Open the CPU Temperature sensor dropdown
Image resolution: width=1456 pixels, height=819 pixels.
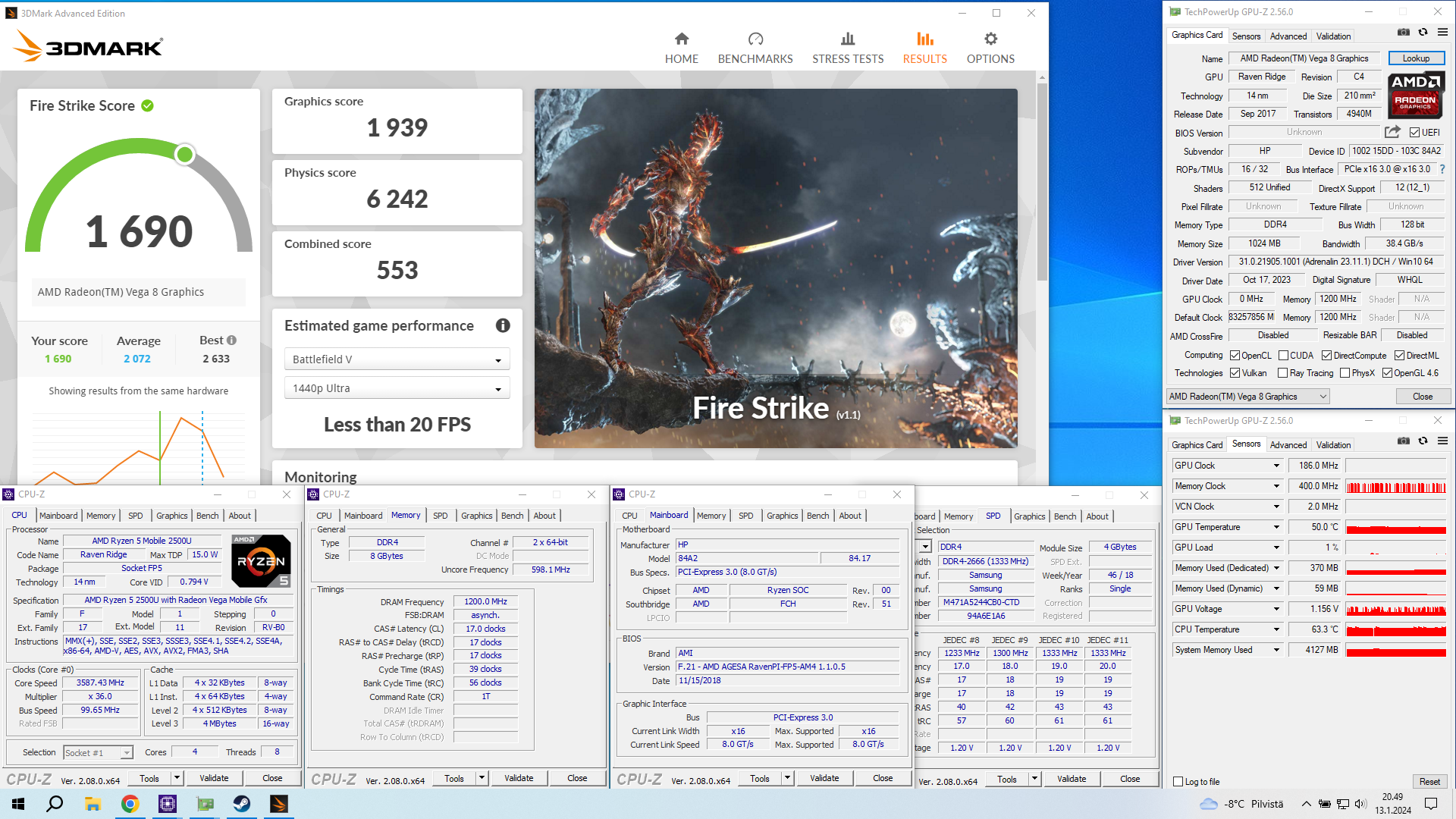click(1276, 629)
